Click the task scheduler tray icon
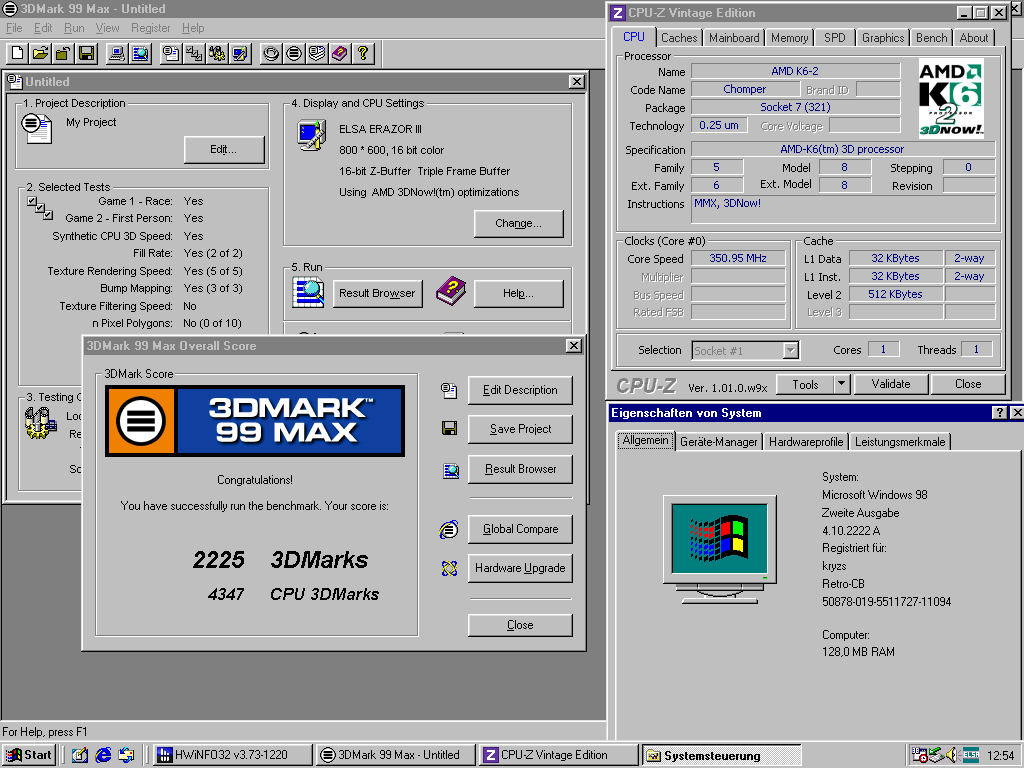Viewport: 1024px width, 768px height. tap(920, 755)
